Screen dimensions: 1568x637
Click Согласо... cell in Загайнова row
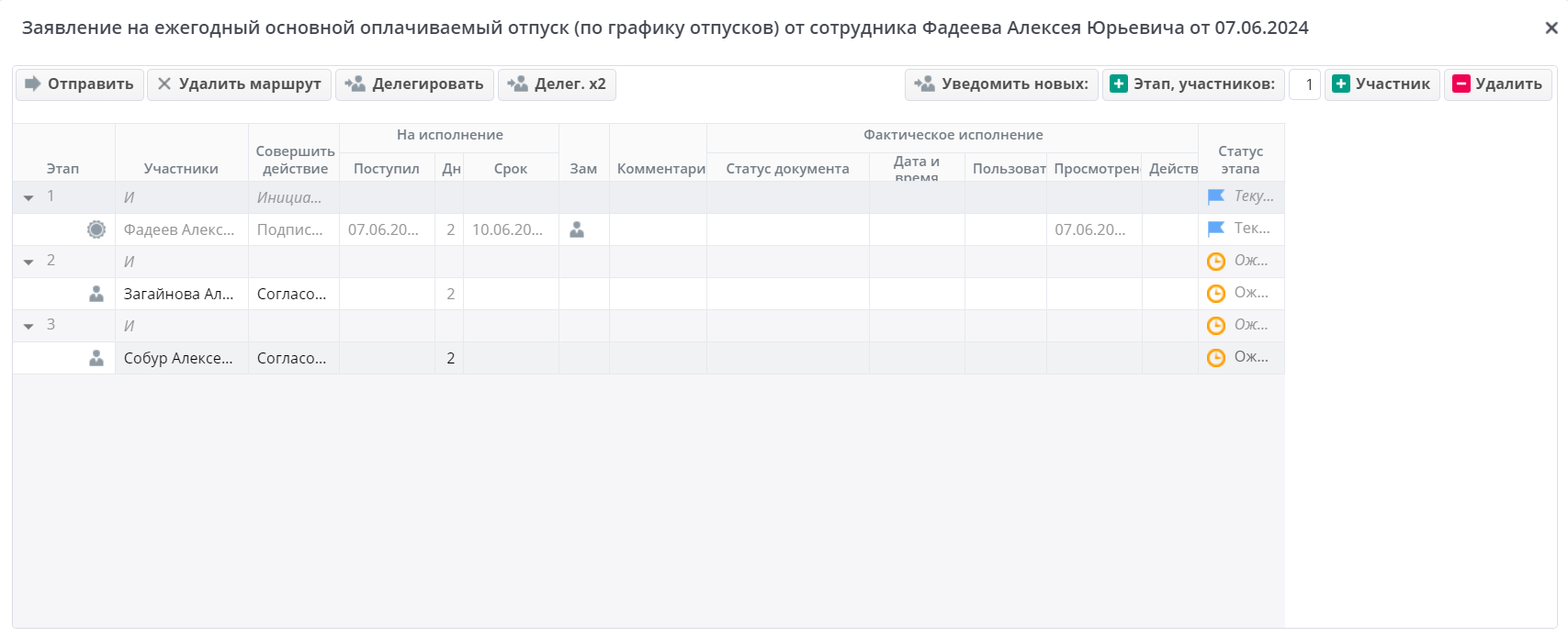293,294
